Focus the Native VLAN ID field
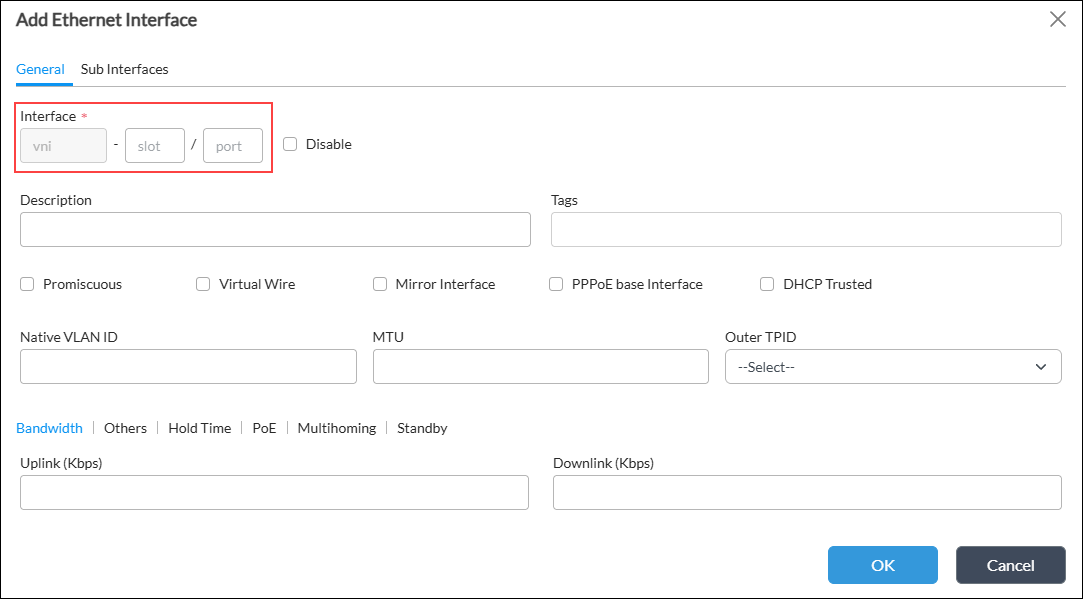 [x=188, y=367]
